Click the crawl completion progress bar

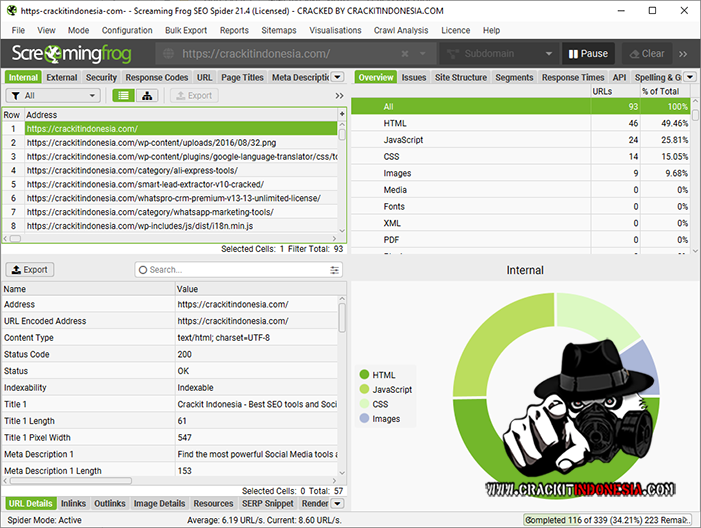click(x=609, y=520)
